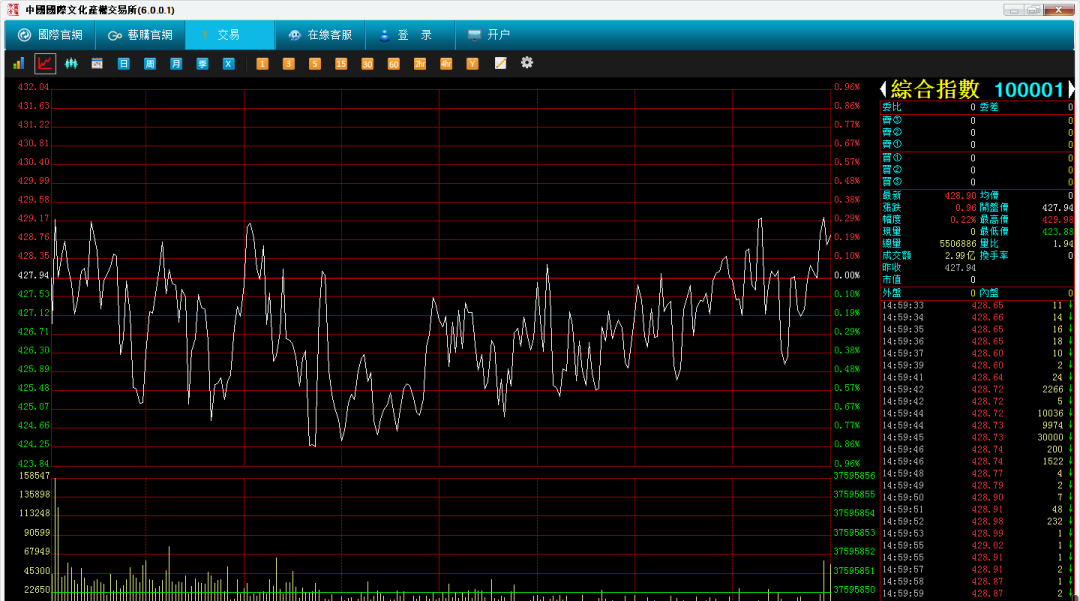This screenshot has width=1080, height=601.
Task: Open the bar chart quote list icon
Action: (19, 63)
